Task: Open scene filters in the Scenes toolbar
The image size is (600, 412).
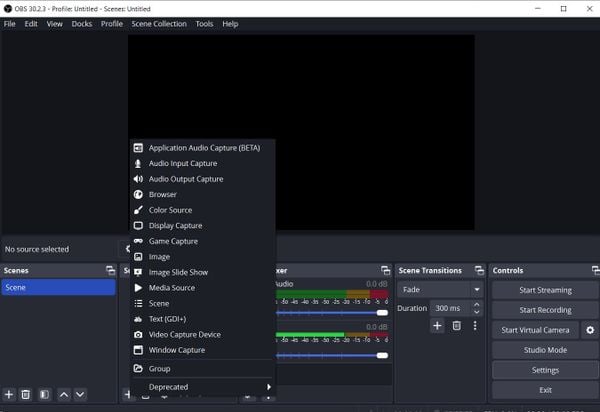Action: pyautogui.click(x=44, y=395)
